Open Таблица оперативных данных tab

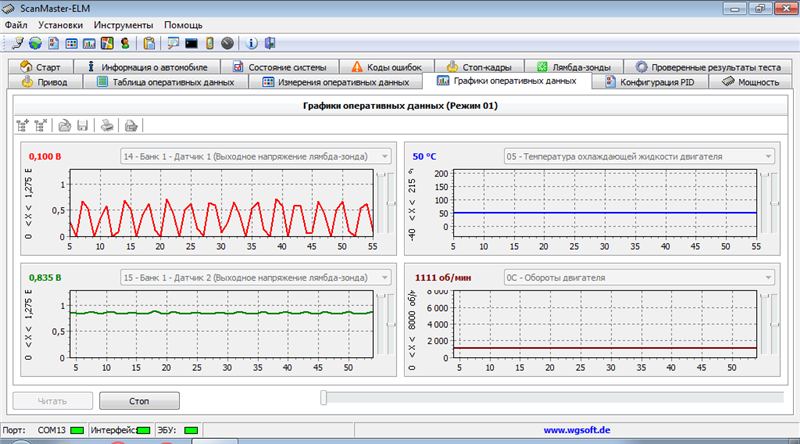166,82
